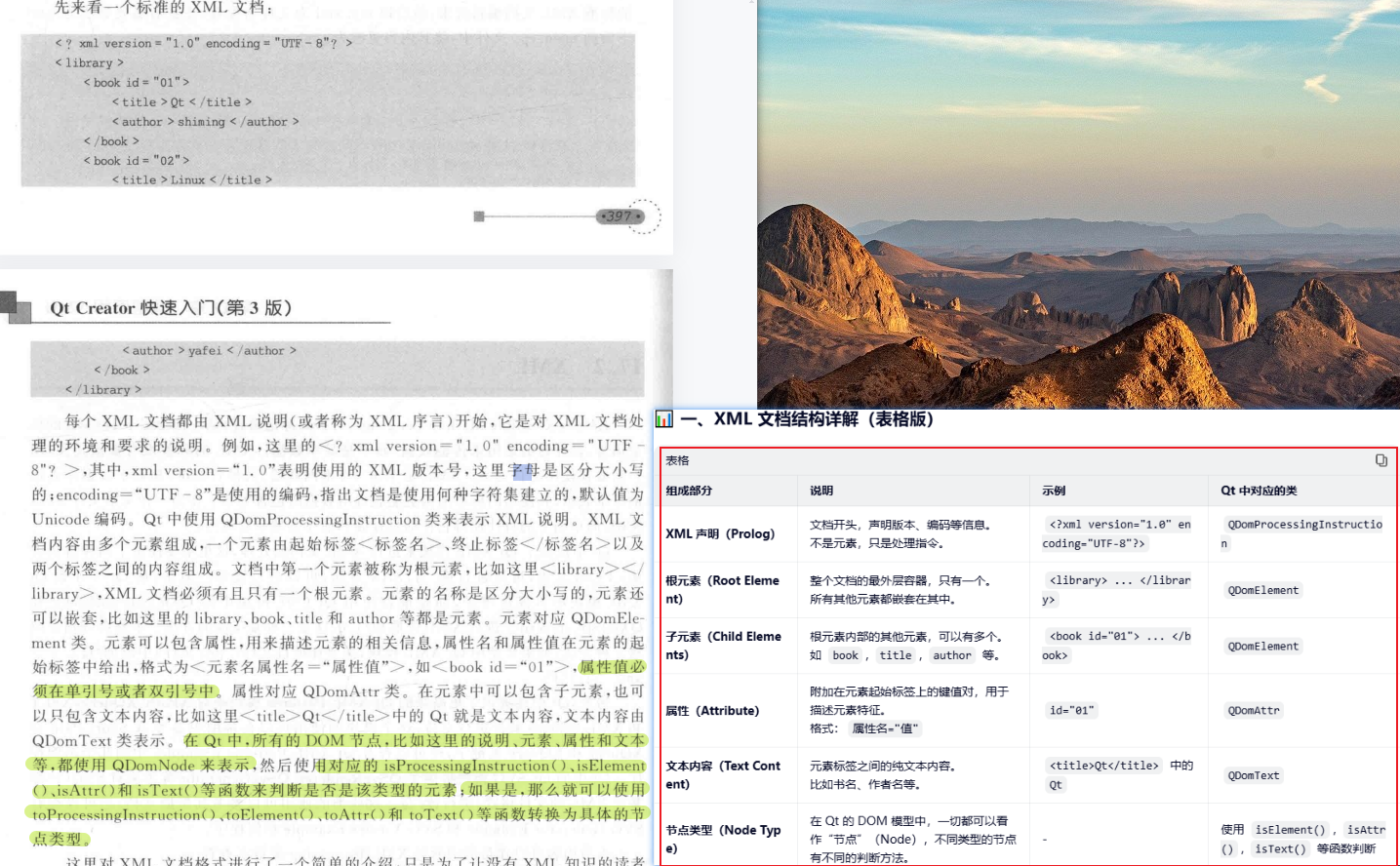The image size is (1400, 866).
Task: Select the 示例 column header
Action: (x=1054, y=491)
